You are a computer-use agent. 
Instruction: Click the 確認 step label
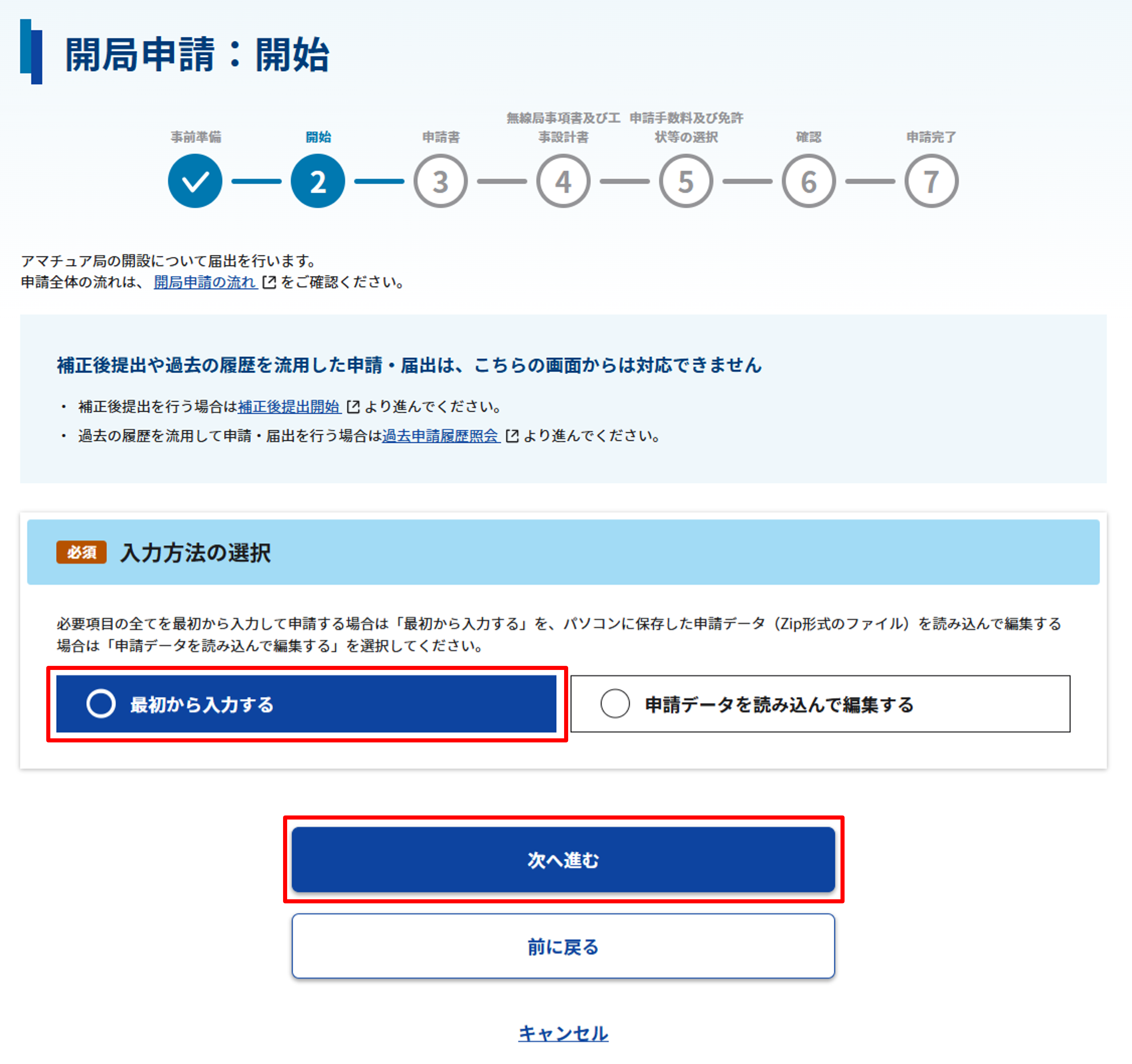point(808,137)
